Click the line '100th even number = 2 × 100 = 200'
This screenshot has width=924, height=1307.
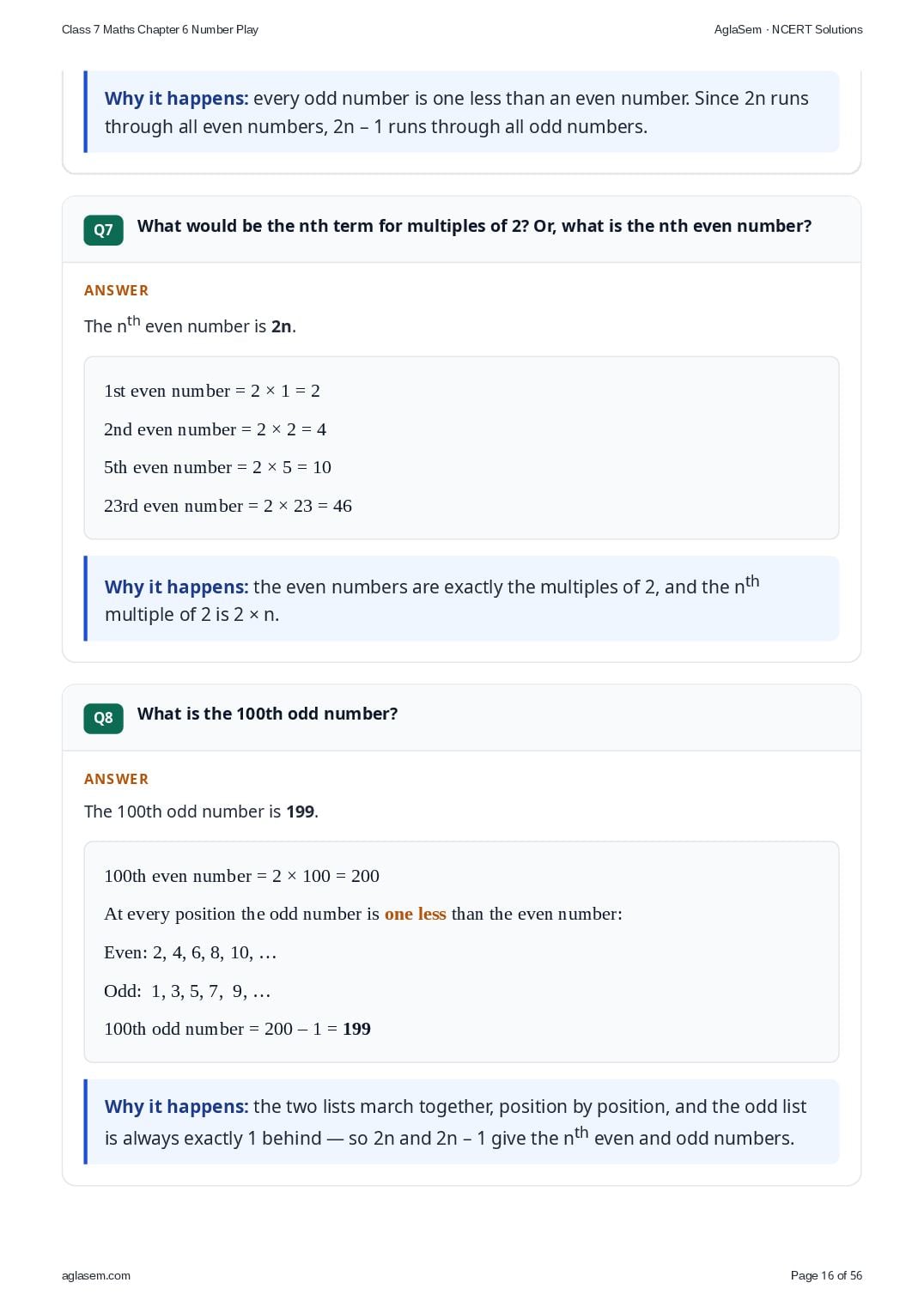point(241,876)
